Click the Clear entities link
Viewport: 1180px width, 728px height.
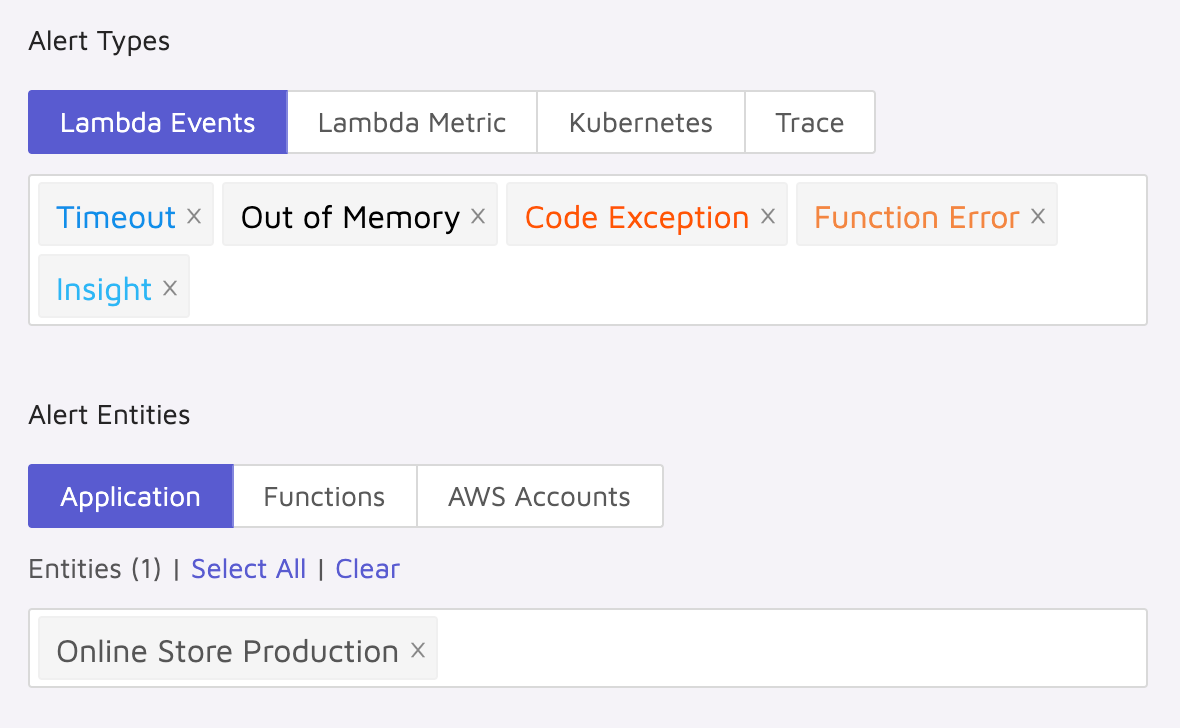pos(367,569)
